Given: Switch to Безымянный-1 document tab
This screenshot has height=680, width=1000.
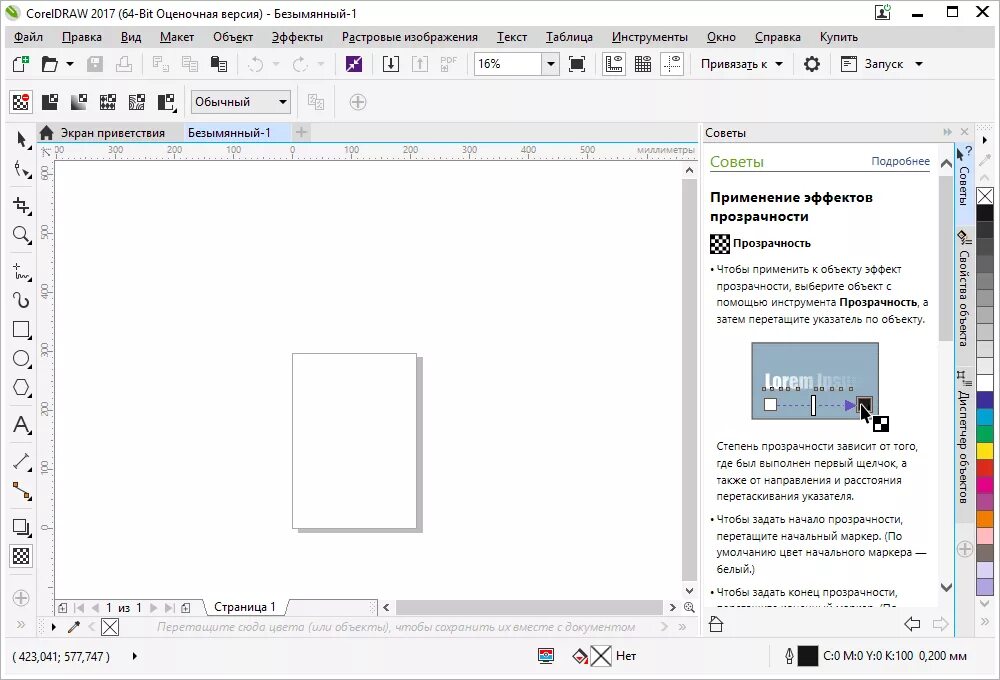Looking at the screenshot, I should (229, 133).
